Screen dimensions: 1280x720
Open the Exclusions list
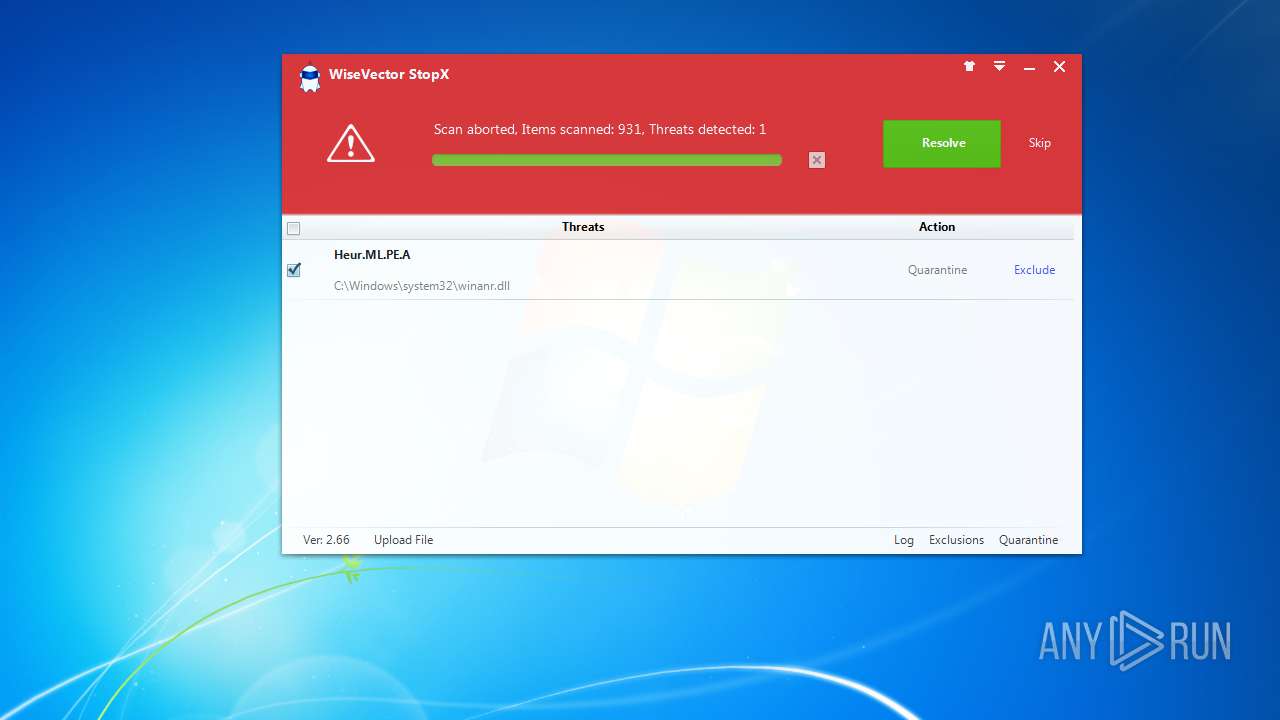click(956, 540)
